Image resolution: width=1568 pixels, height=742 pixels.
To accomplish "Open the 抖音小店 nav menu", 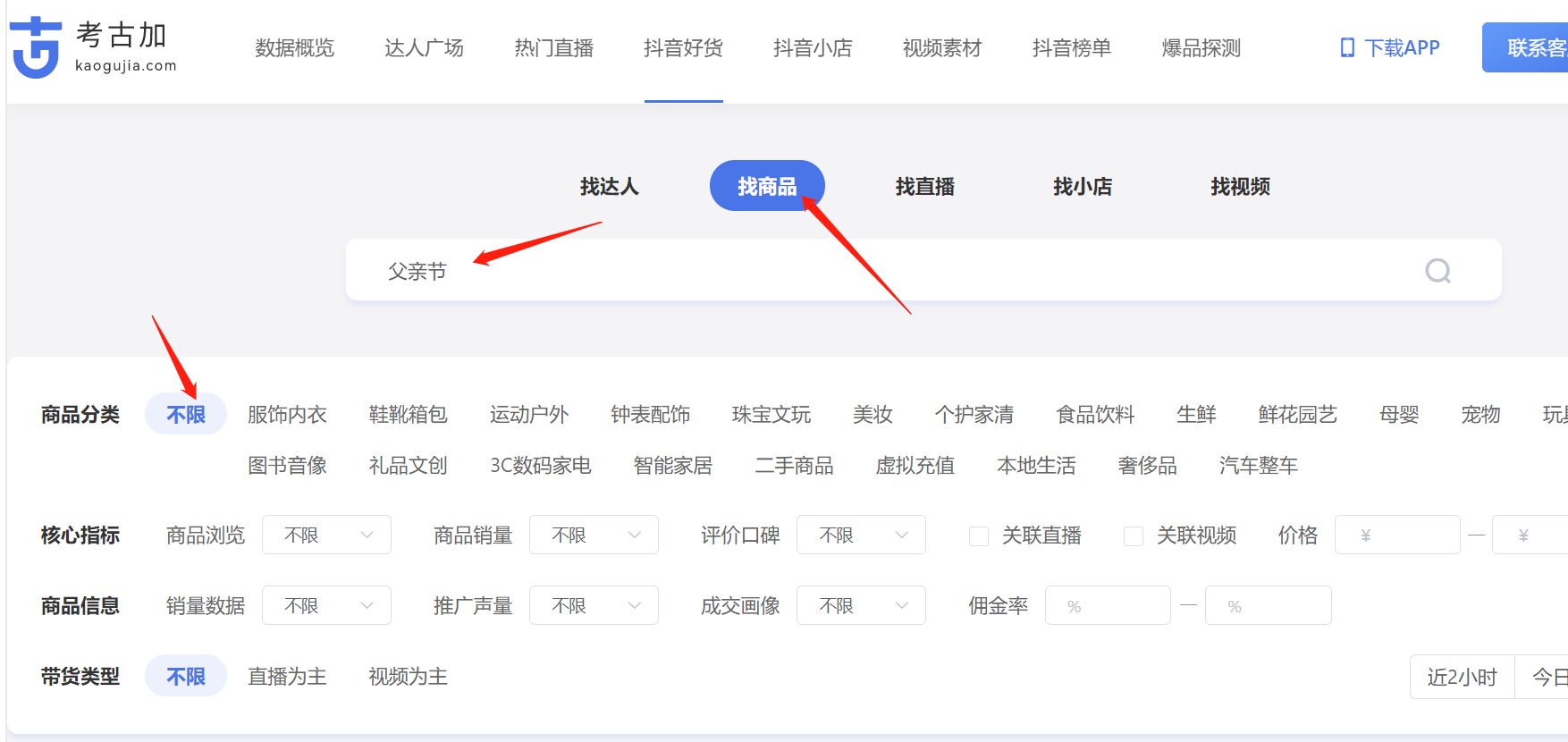I will 813,47.
